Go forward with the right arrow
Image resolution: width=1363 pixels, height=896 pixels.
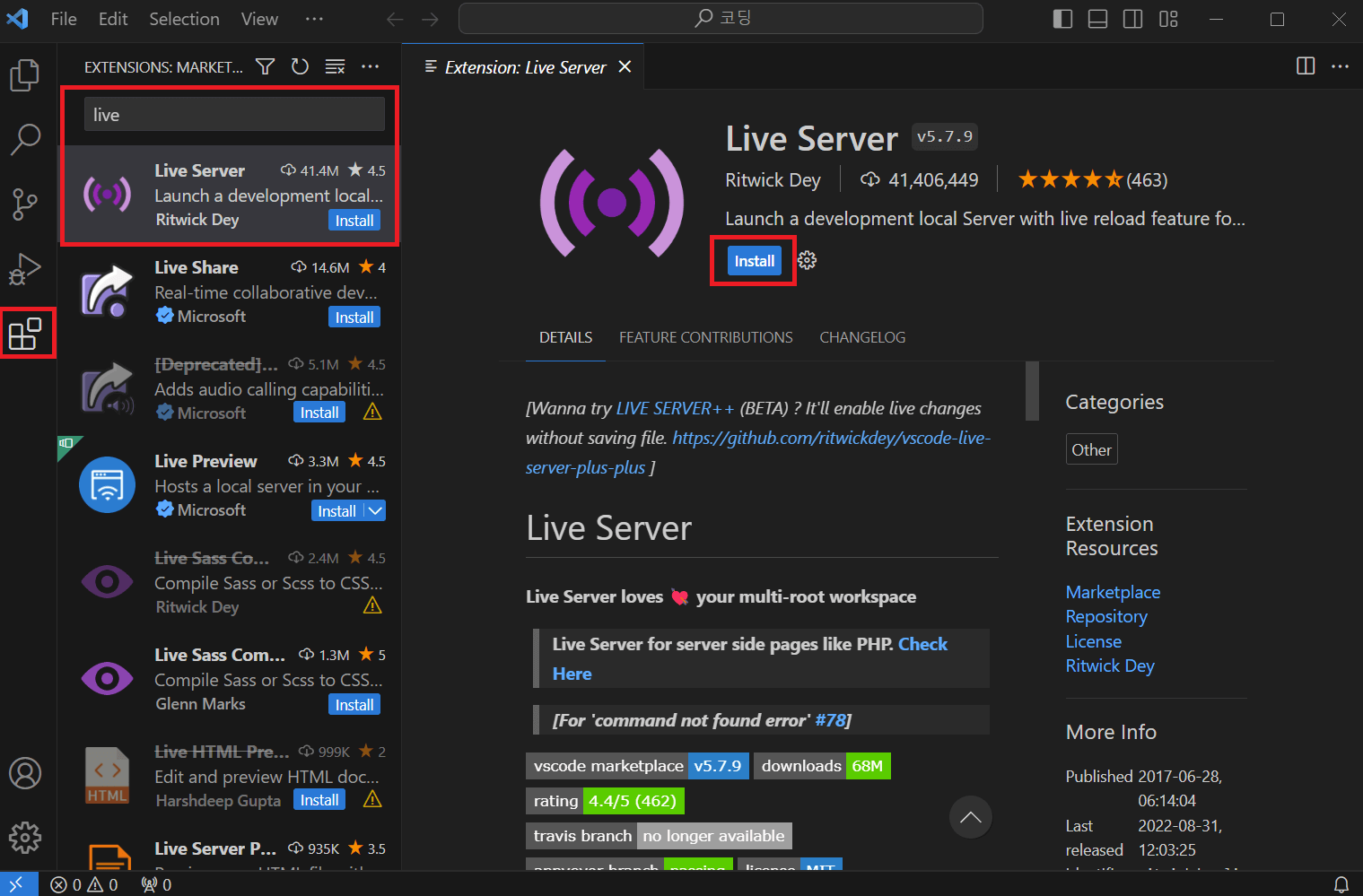click(x=430, y=19)
